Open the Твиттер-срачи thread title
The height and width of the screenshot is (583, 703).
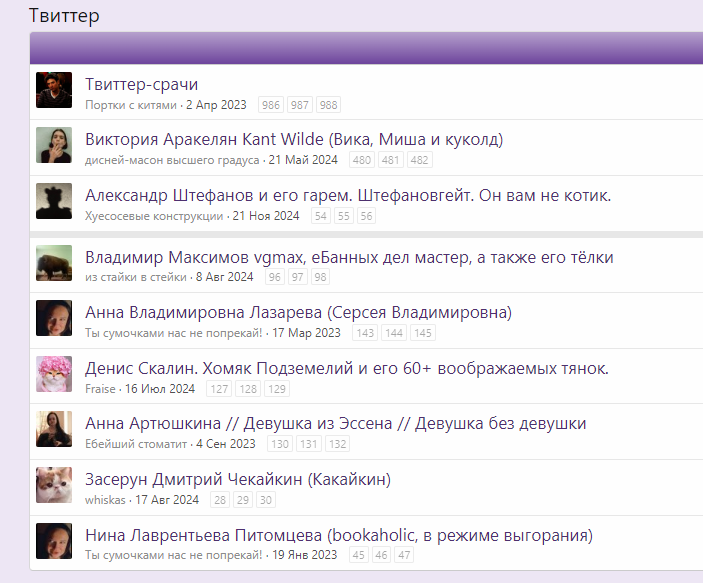[x=142, y=84]
